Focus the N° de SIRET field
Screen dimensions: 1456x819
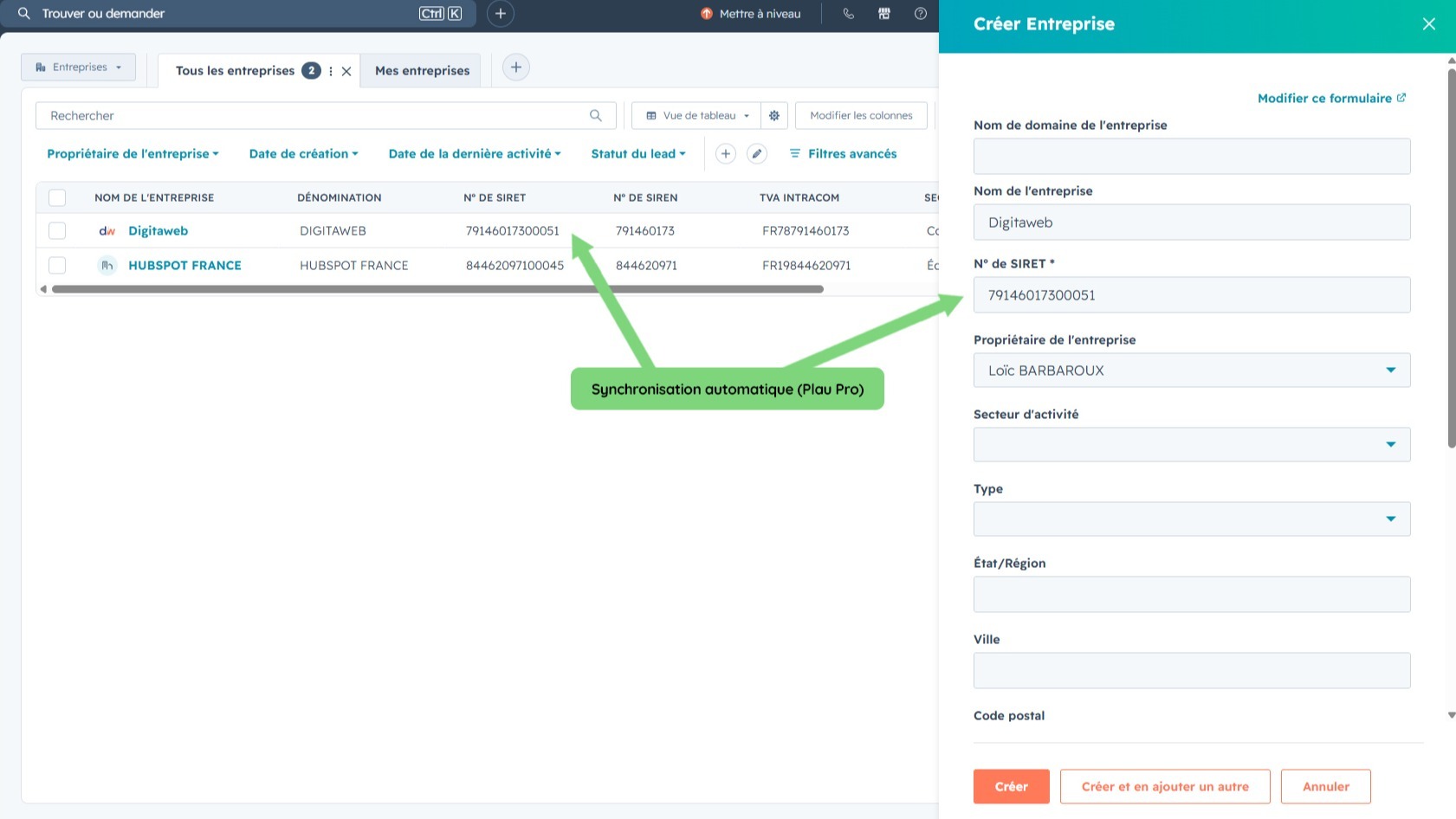1192,295
